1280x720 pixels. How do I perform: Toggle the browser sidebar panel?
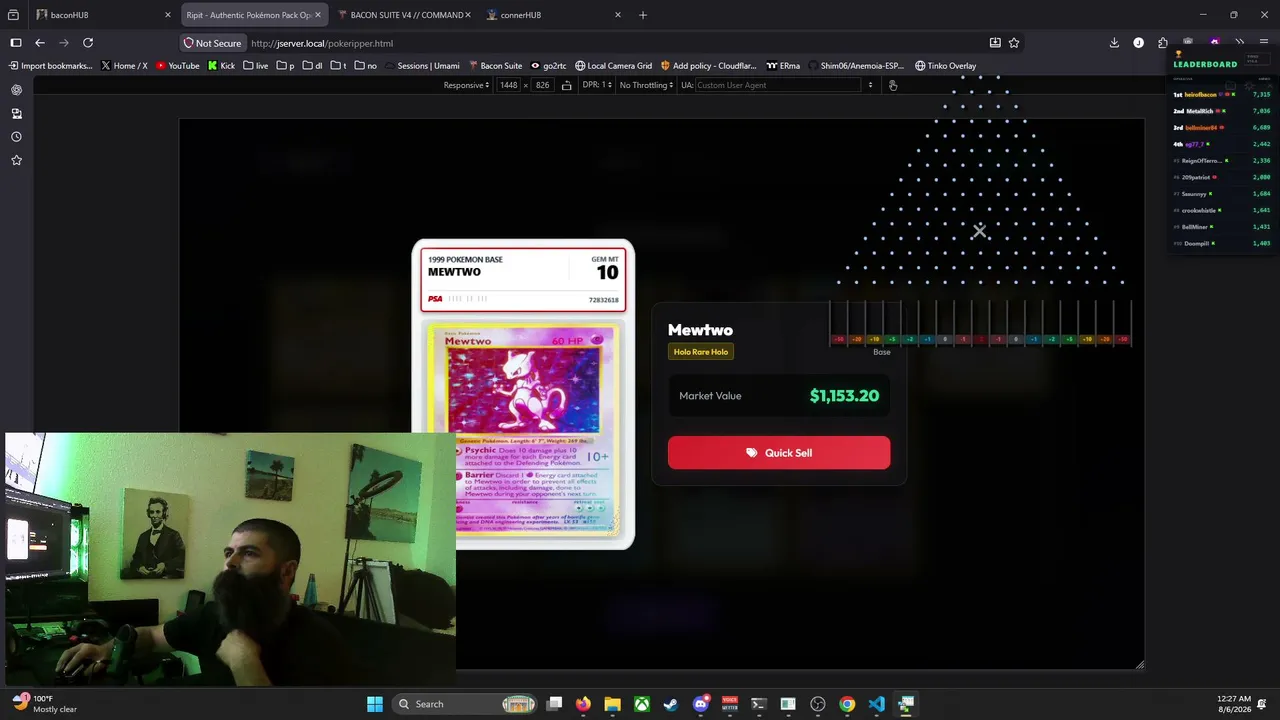click(16, 43)
